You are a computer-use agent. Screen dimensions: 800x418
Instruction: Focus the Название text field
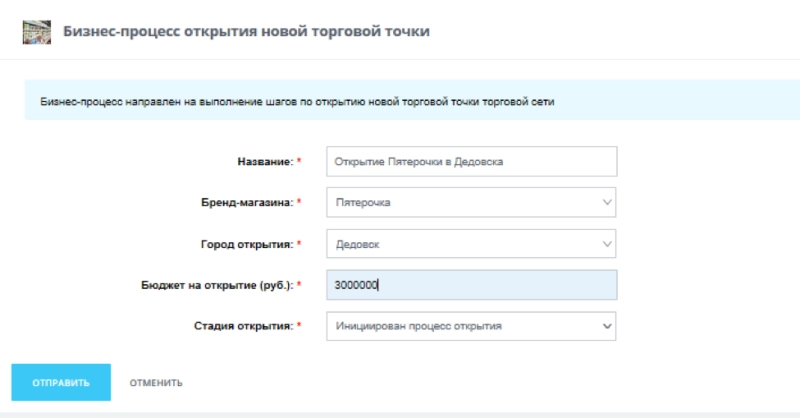point(471,162)
